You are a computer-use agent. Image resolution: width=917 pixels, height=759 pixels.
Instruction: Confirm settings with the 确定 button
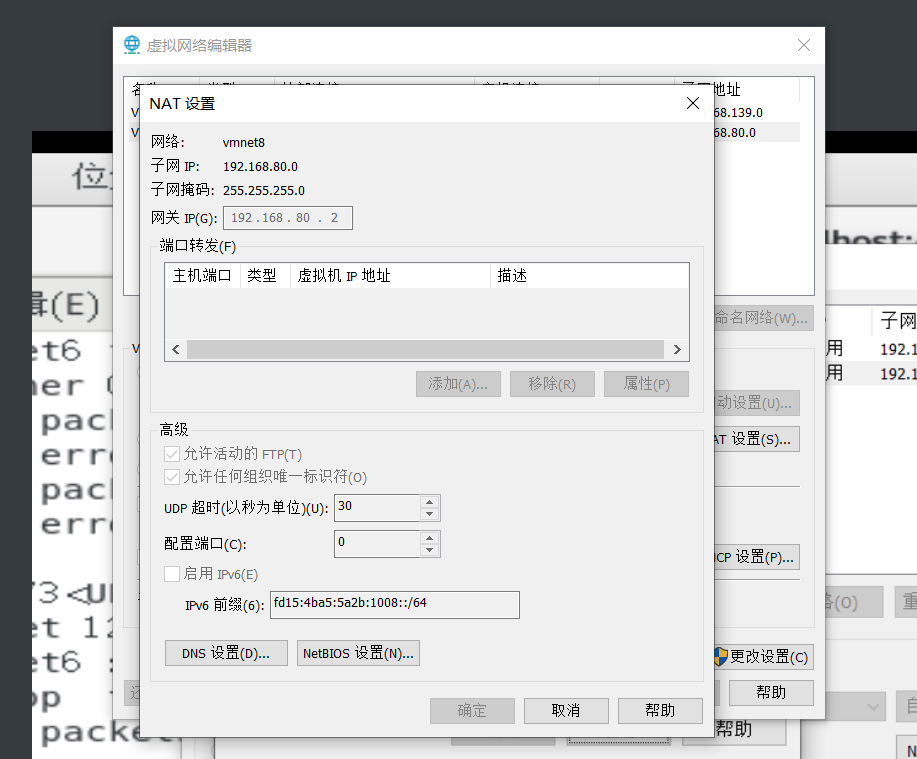472,711
